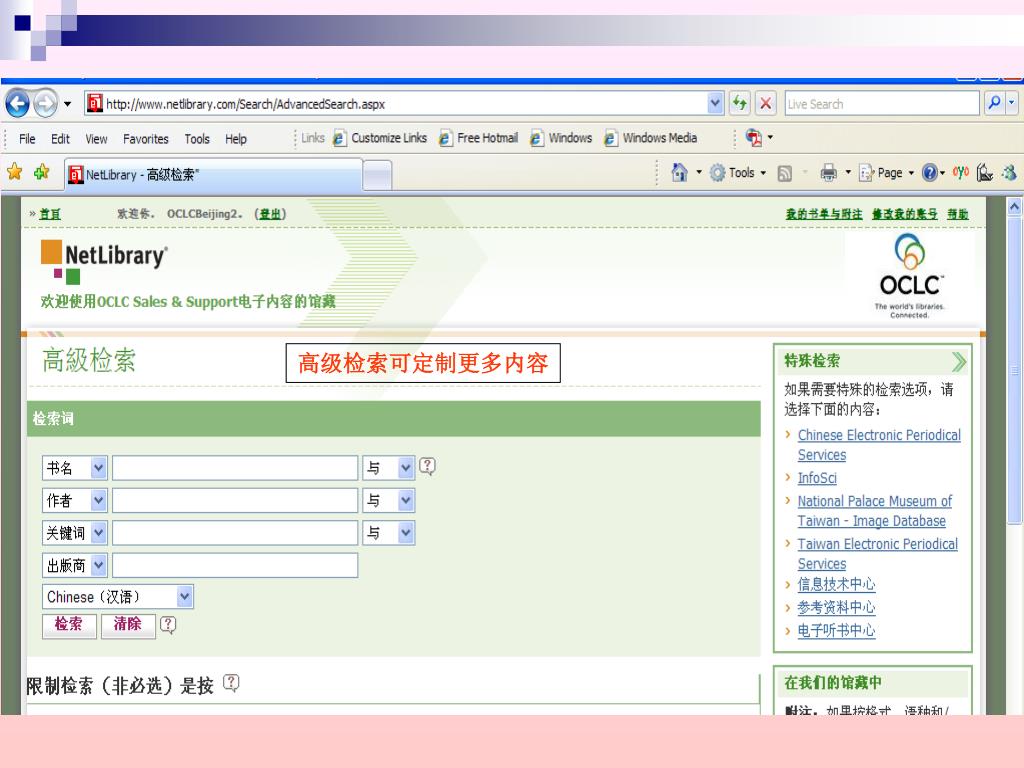Open the search provider options dropdown
Image resolution: width=1024 pixels, height=768 pixels.
pos(1012,103)
